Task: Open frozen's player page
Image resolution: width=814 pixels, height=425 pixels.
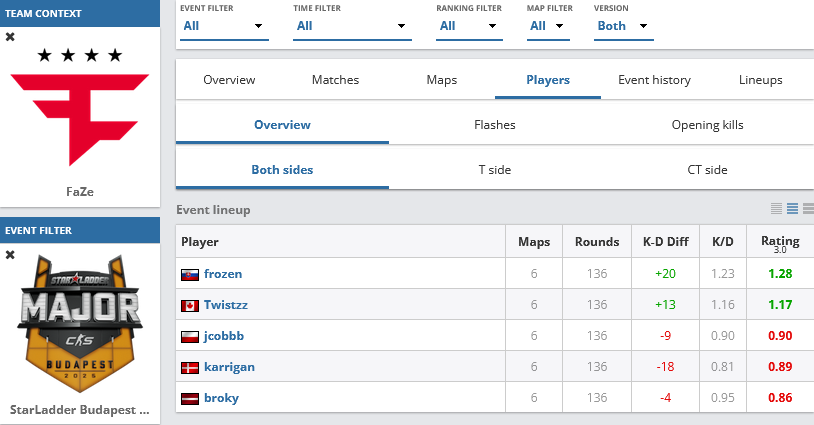Action: click(x=223, y=274)
